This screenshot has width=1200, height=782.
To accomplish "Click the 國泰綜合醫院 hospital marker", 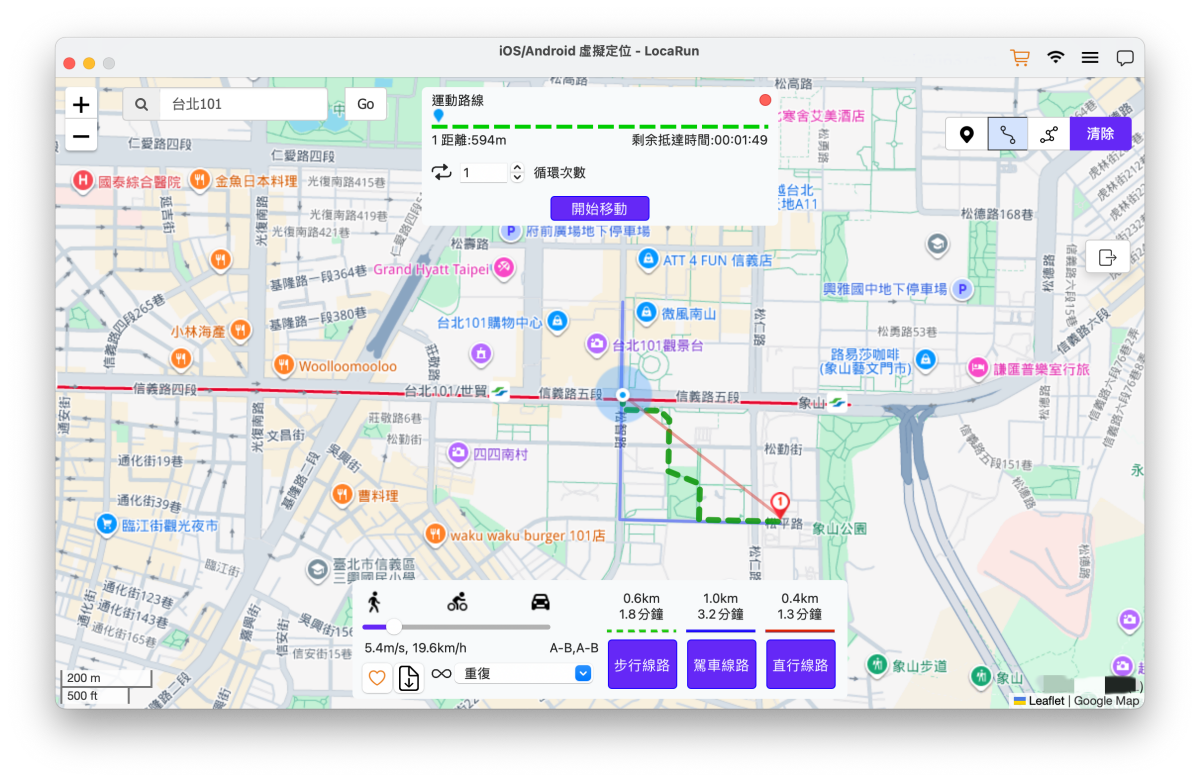I will [x=83, y=181].
